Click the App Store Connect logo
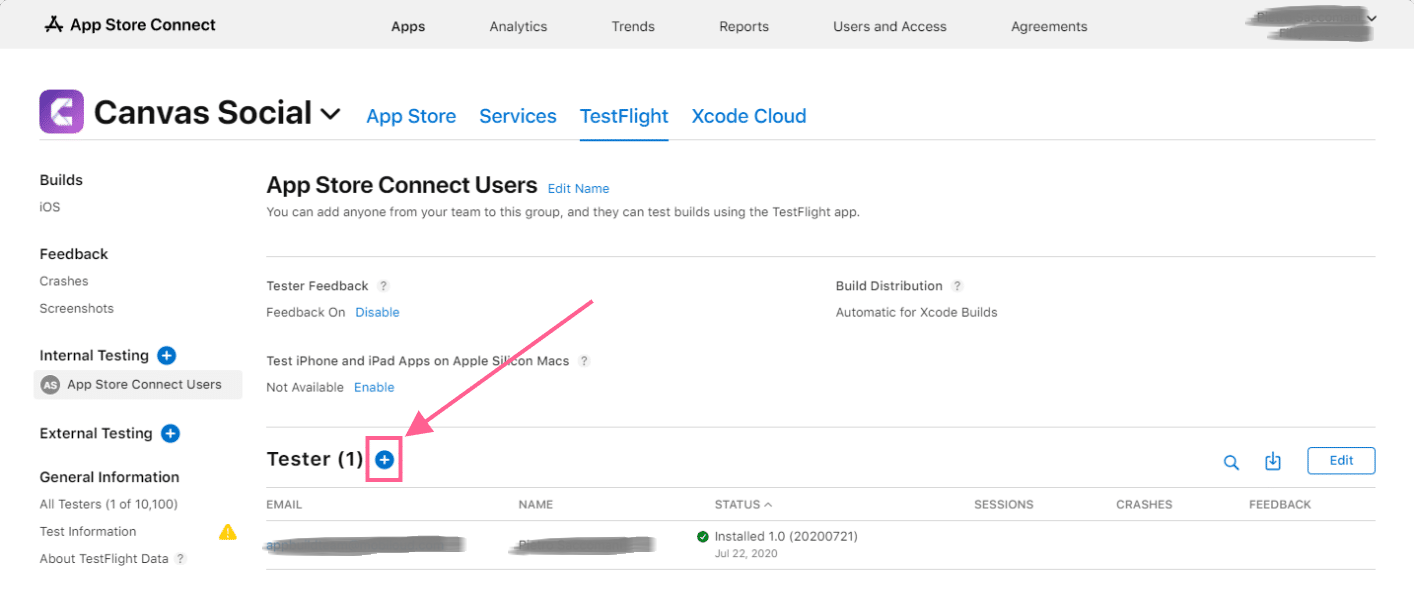 point(54,24)
